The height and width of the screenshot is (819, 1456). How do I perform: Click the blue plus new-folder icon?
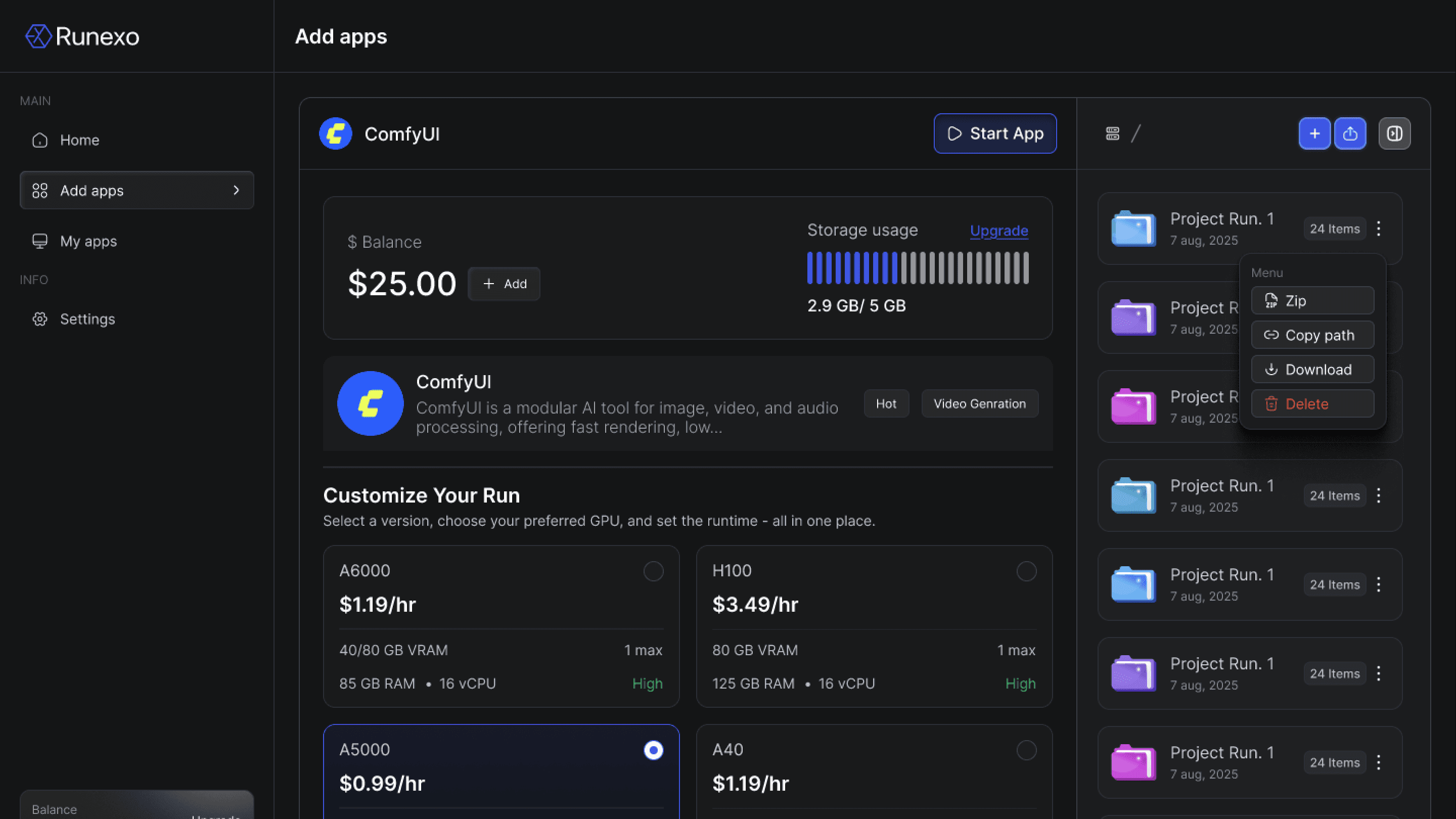coord(1314,133)
